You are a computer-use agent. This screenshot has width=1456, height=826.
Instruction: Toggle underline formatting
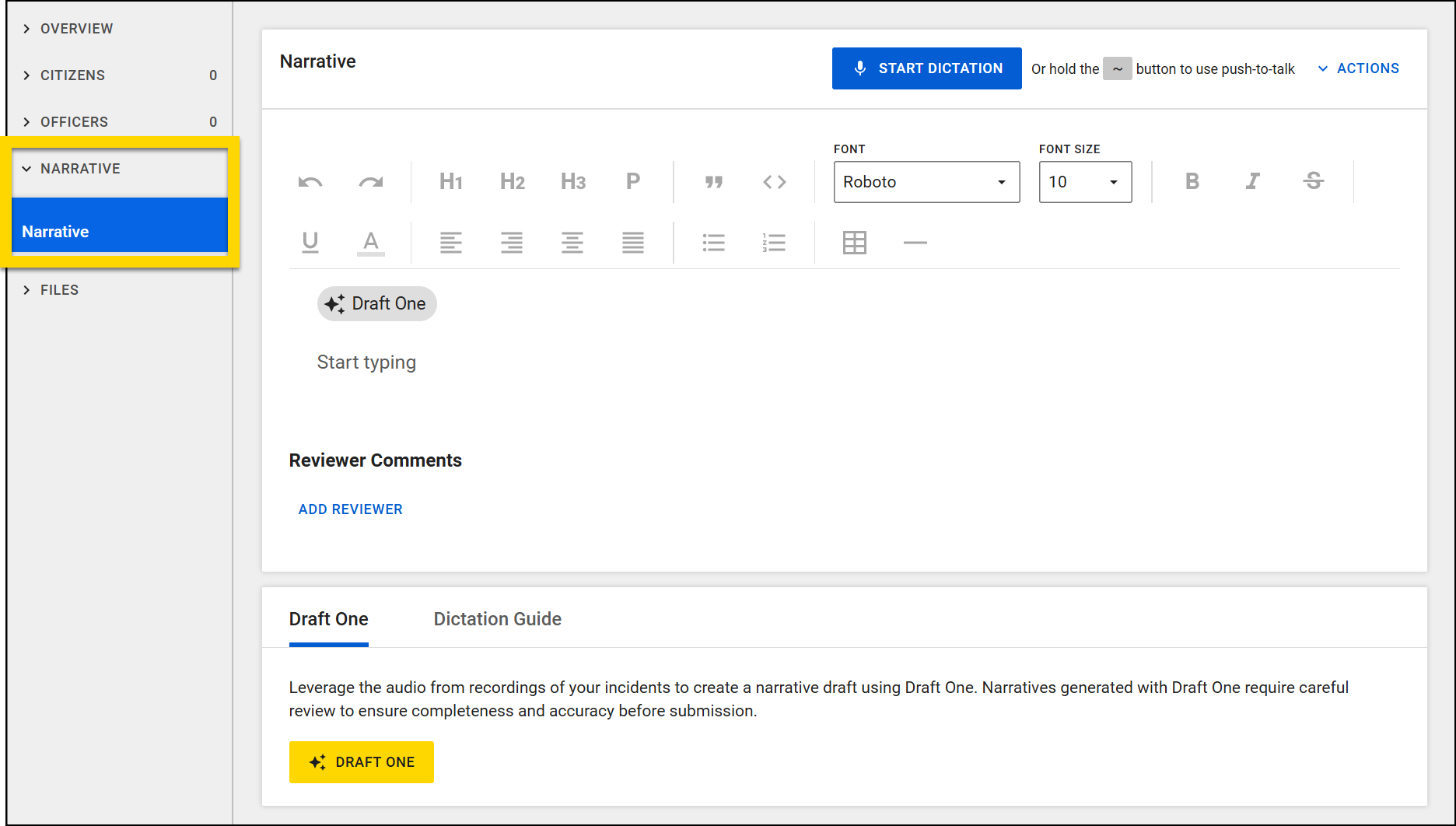(310, 242)
